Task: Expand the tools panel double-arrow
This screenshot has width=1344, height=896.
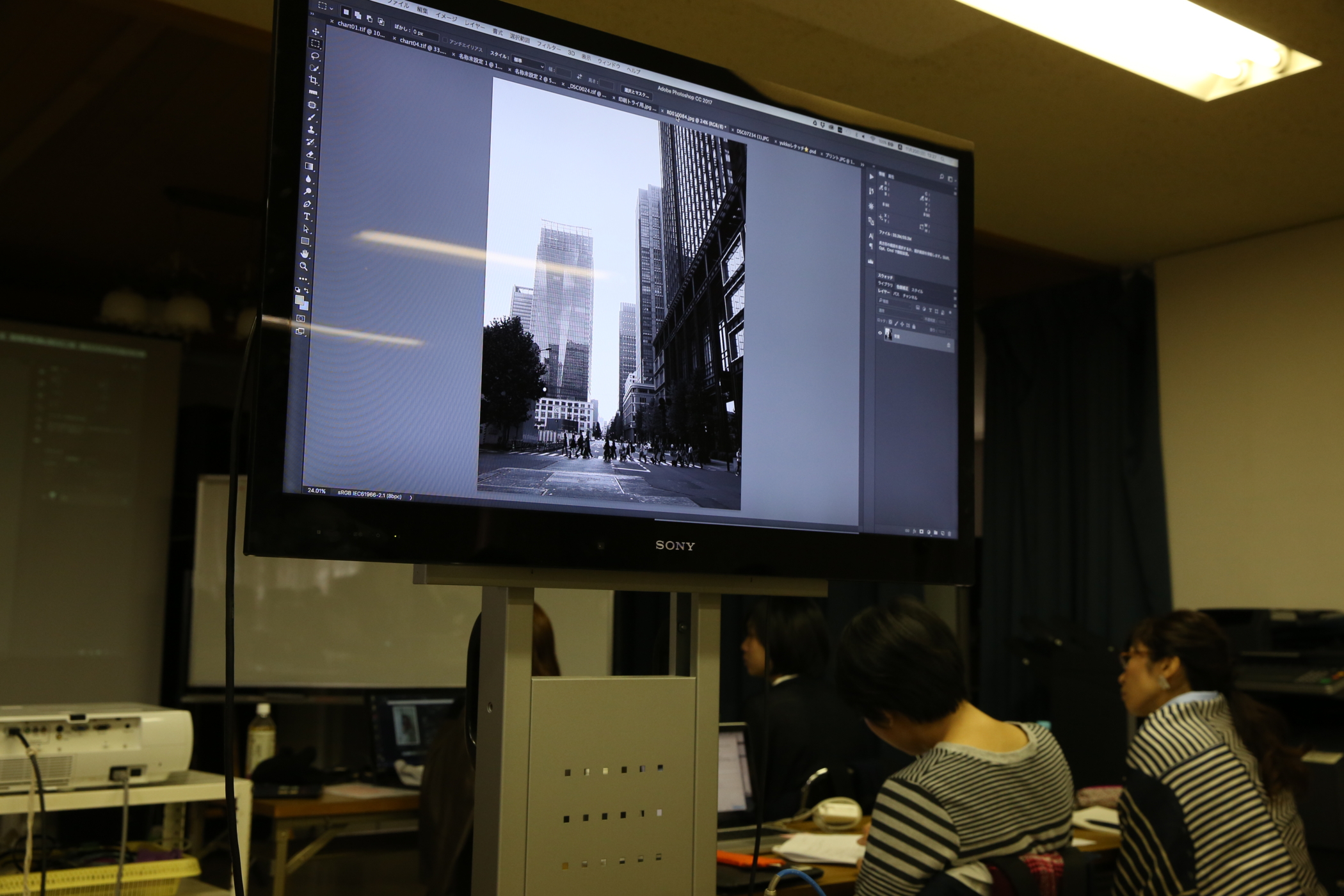Action: (x=312, y=13)
